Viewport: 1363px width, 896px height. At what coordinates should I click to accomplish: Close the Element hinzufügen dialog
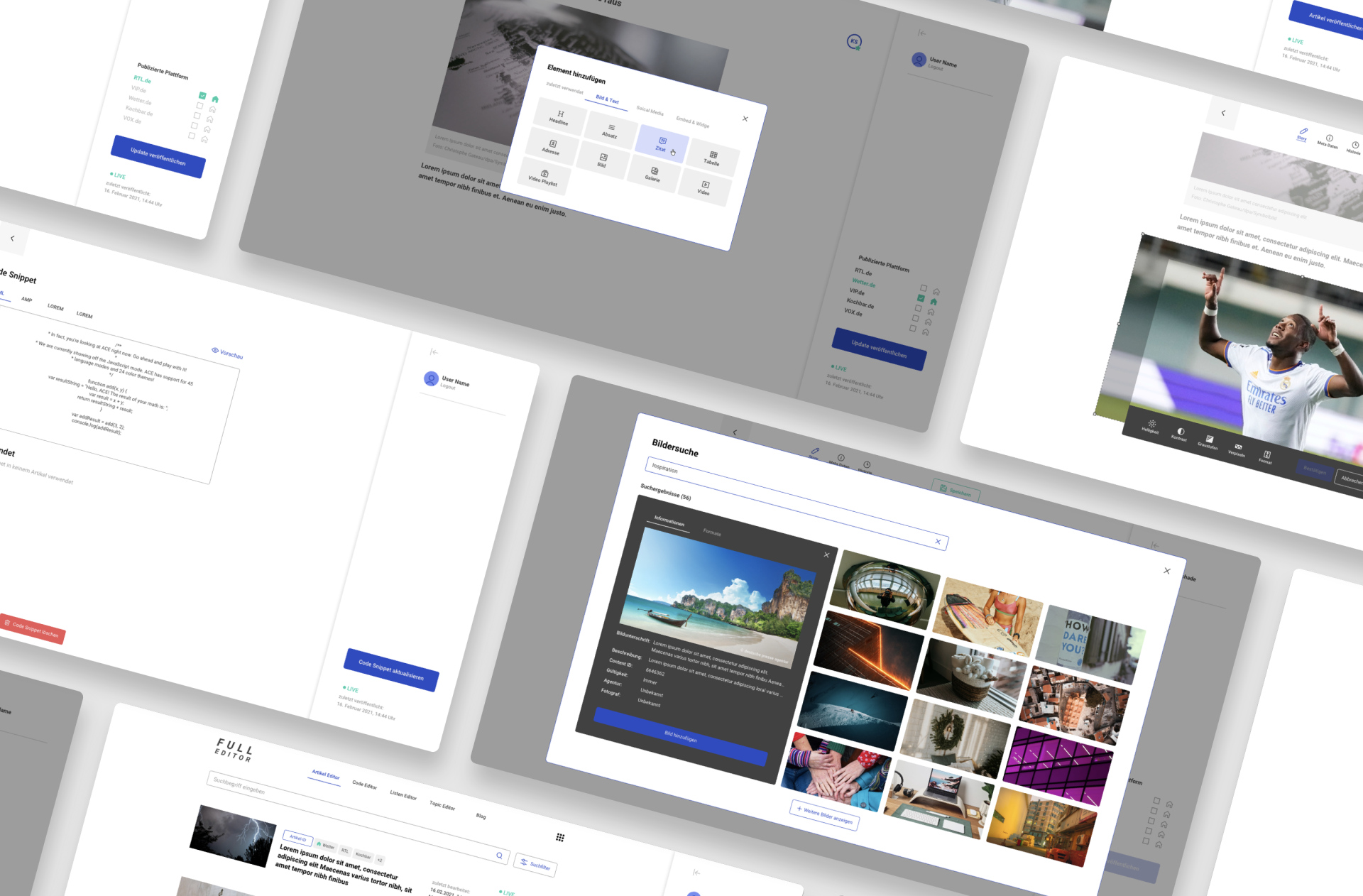pos(745,119)
